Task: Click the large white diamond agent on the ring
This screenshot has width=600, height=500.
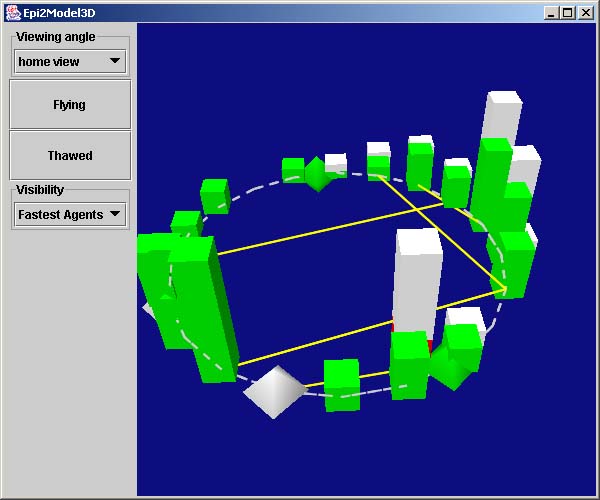Action: [x=275, y=391]
